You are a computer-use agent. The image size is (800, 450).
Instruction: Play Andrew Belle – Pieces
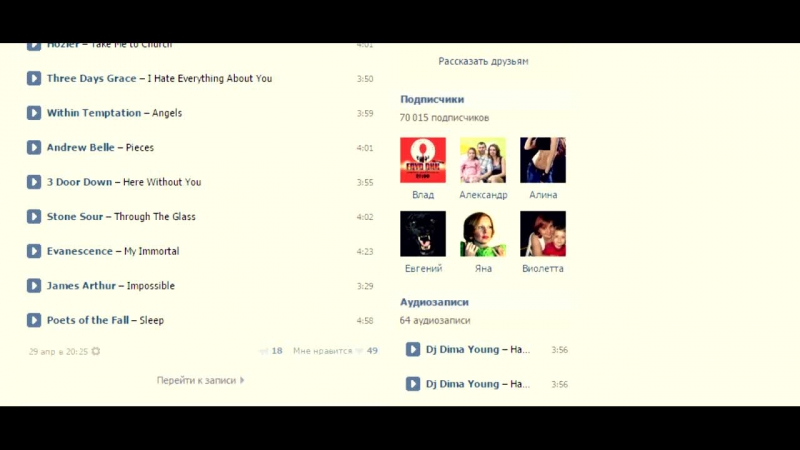coord(34,147)
